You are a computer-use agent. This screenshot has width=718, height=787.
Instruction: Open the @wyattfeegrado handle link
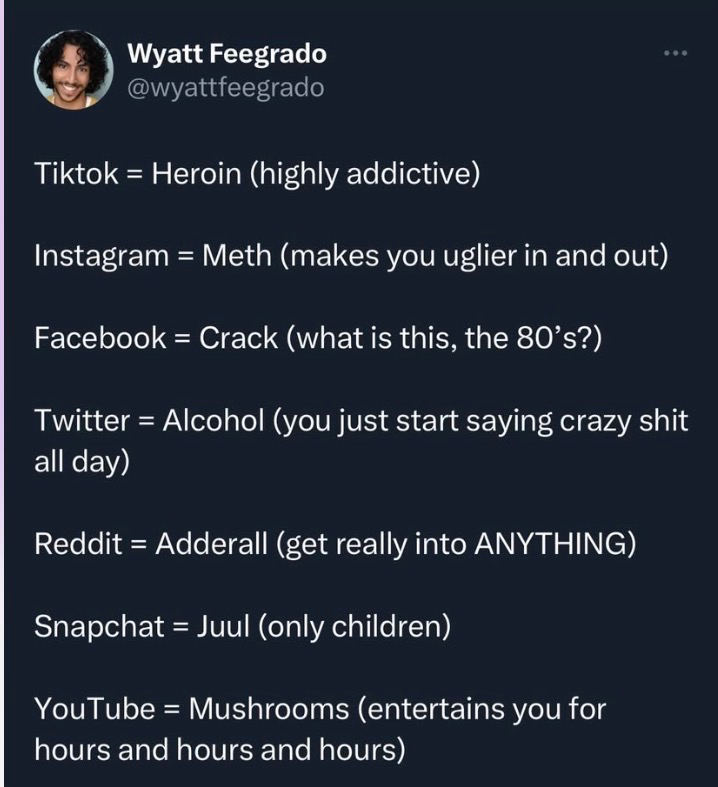click(x=226, y=87)
